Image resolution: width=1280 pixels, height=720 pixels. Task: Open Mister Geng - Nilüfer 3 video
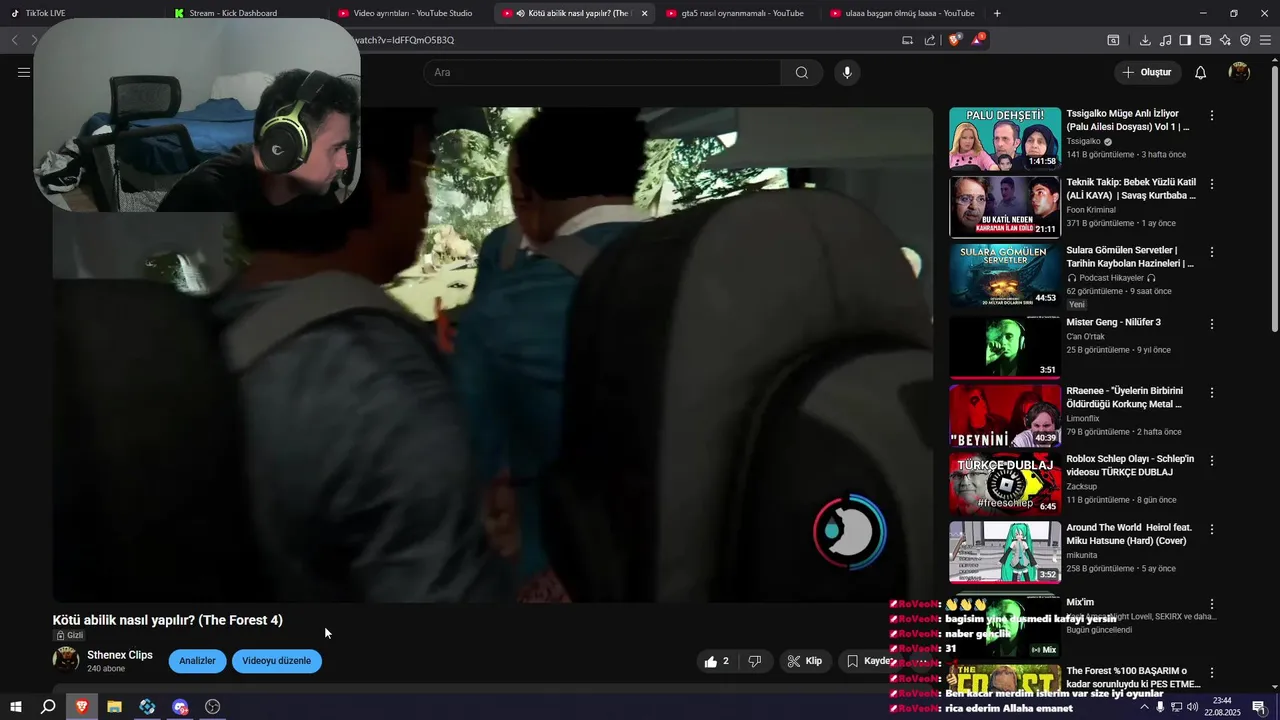click(x=1113, y=322)
